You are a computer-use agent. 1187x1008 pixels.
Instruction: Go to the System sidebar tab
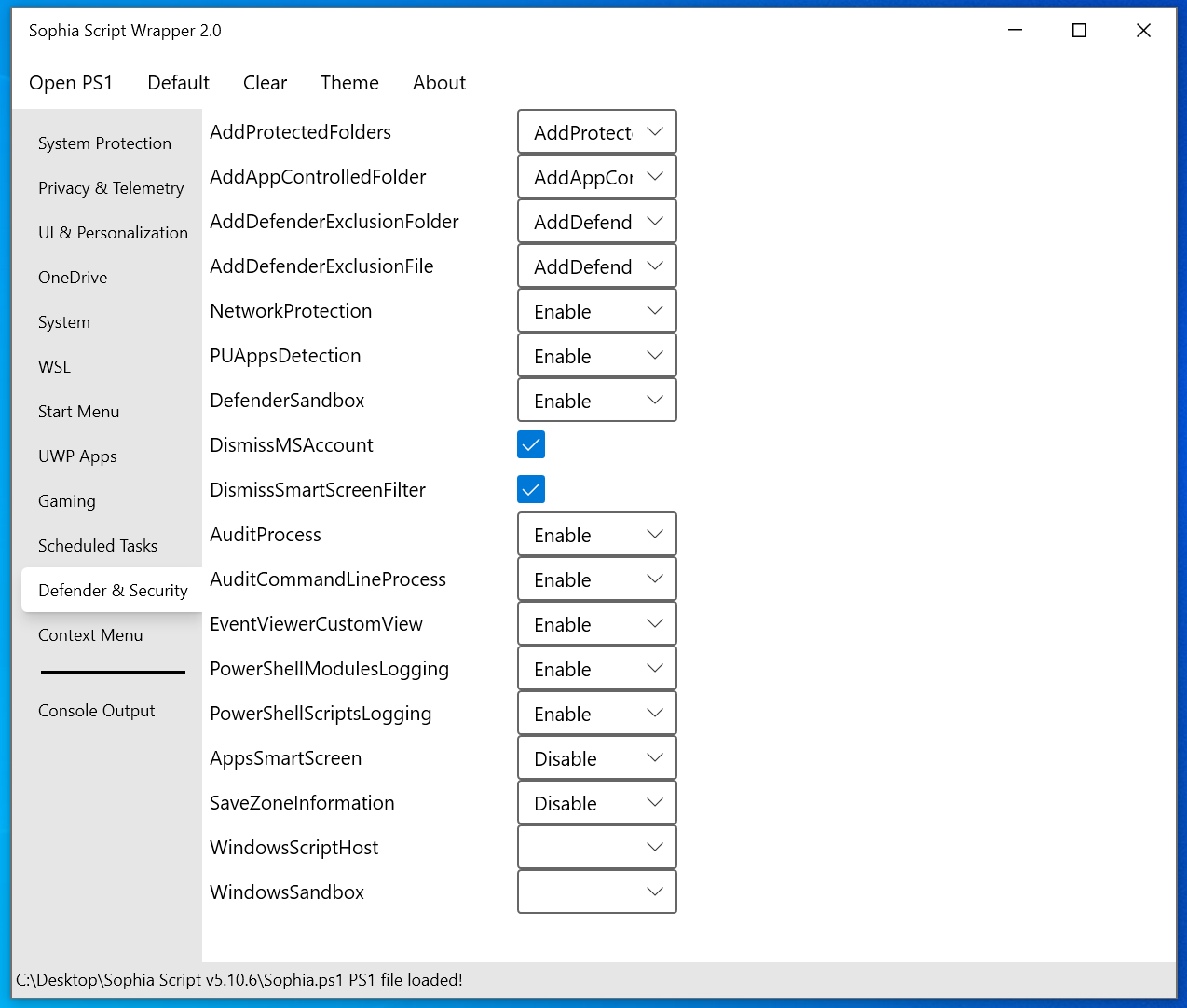(x=112, y=322)
